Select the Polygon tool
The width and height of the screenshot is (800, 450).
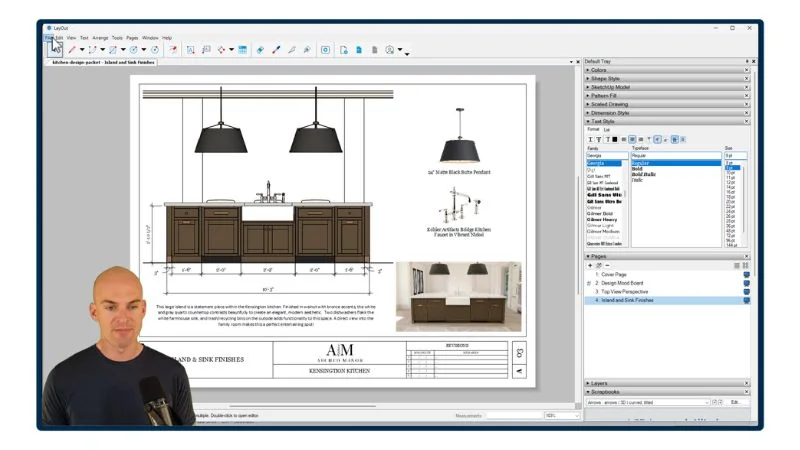tap(155, 50)
